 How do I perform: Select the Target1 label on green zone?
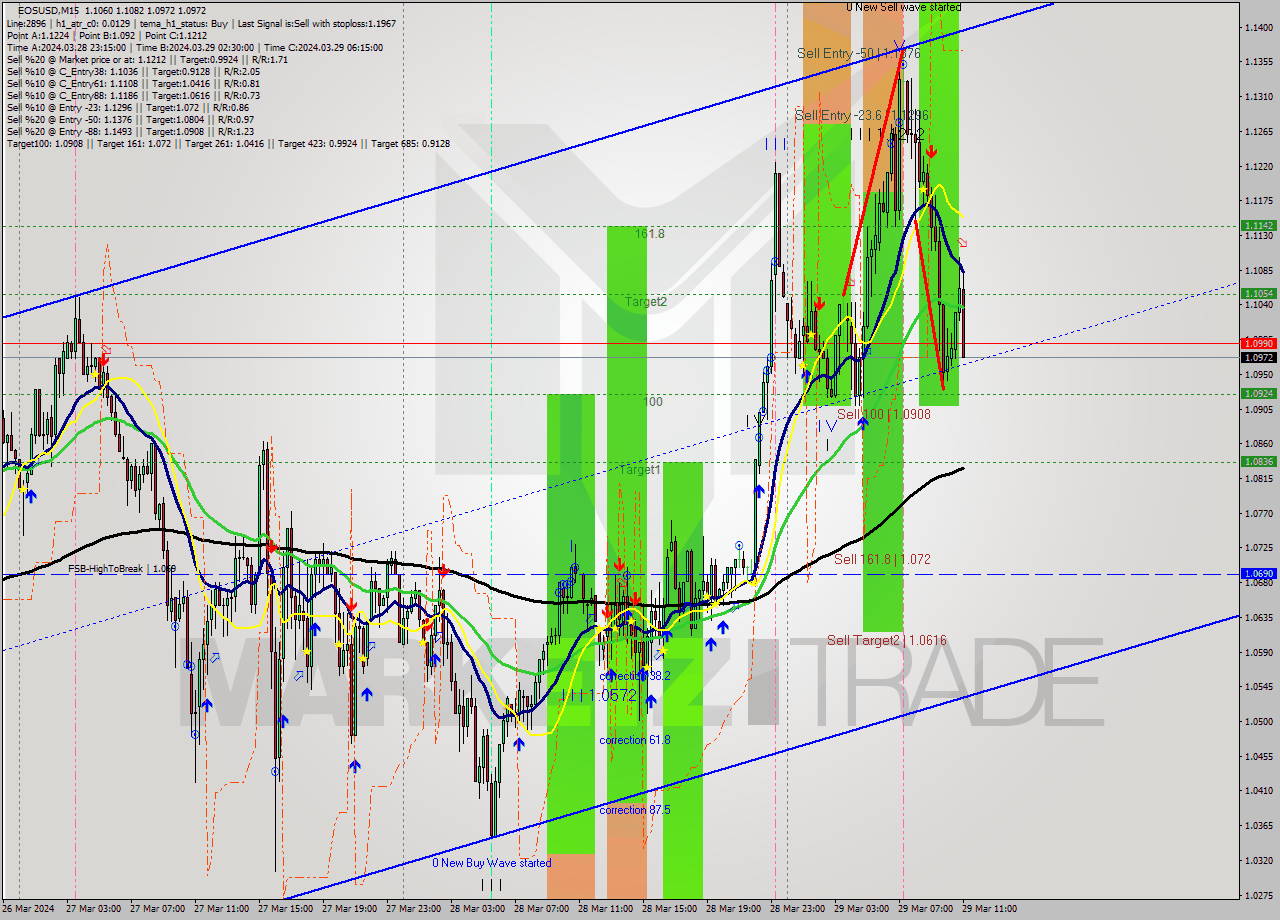[x=640, y=469]
